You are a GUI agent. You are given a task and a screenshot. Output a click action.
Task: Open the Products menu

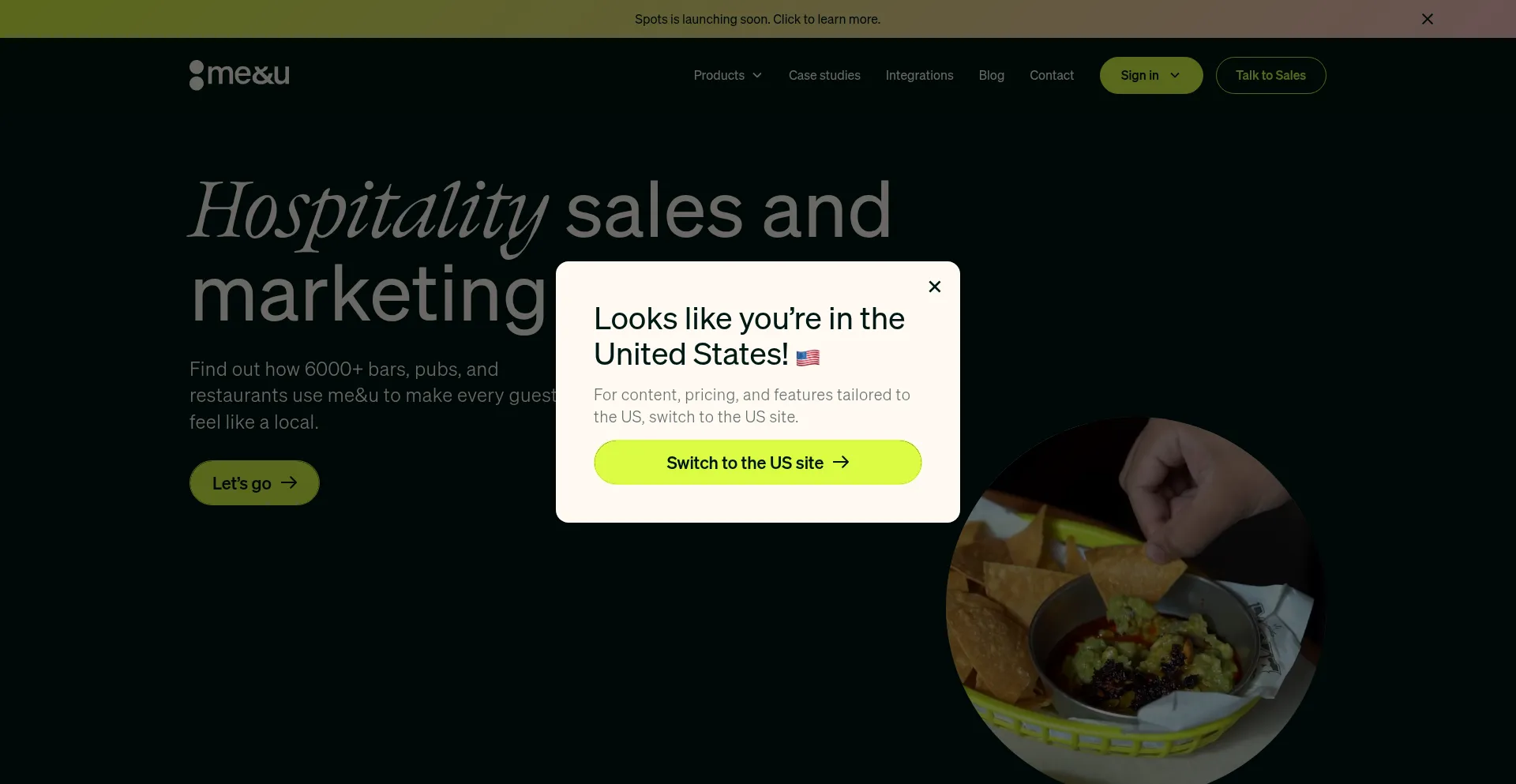[728, 76]
